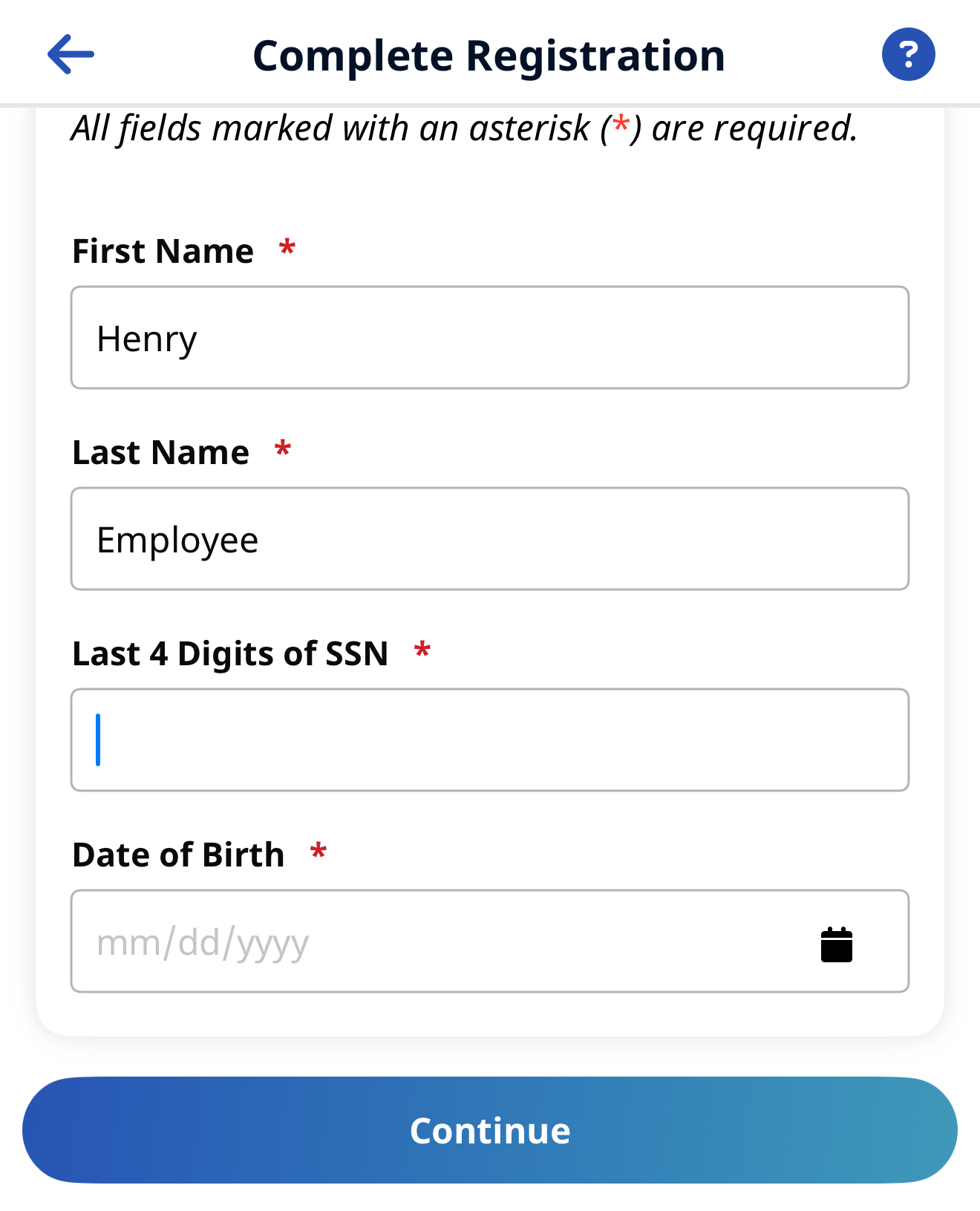Click the red asterisk beside First Name

pos(287,248)
